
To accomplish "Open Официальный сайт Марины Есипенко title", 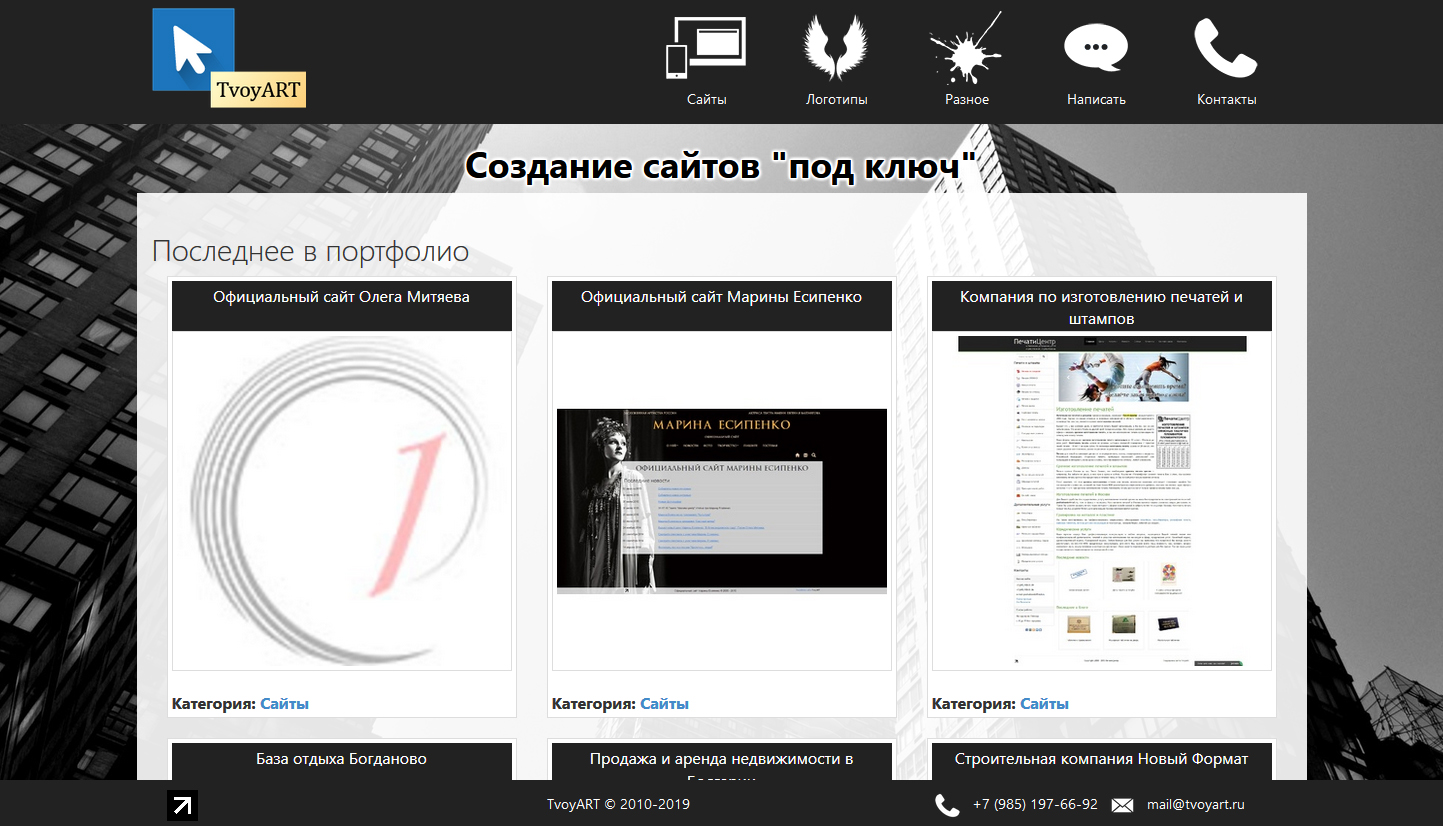I will tap(721, 297).
